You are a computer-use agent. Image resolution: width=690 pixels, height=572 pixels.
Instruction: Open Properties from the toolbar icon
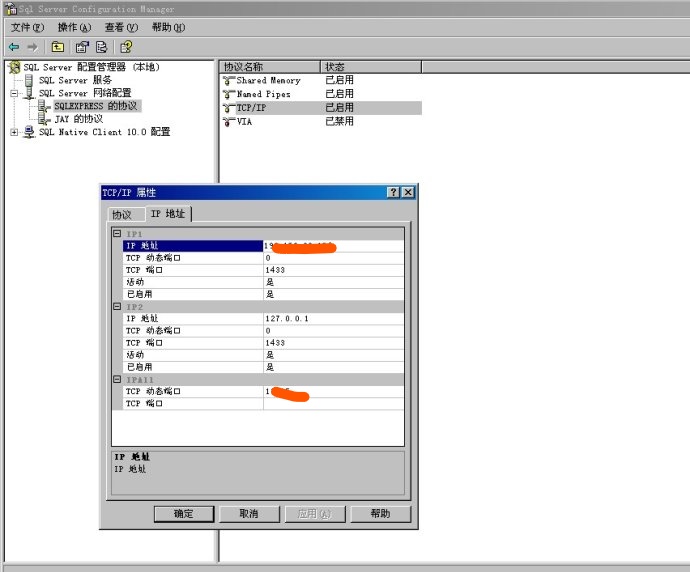[83, 47]
